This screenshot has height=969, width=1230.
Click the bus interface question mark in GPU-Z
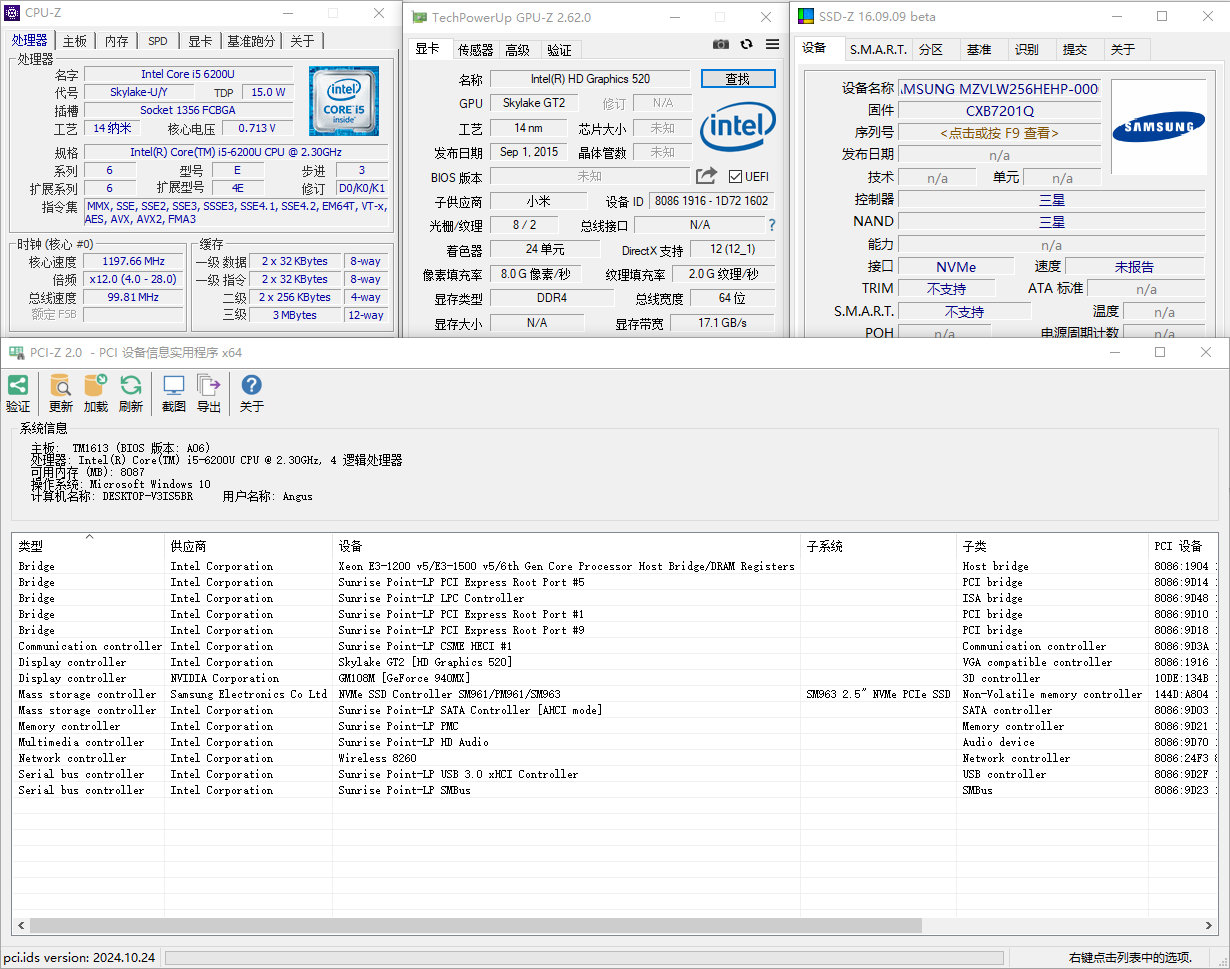tap(772, 225)
